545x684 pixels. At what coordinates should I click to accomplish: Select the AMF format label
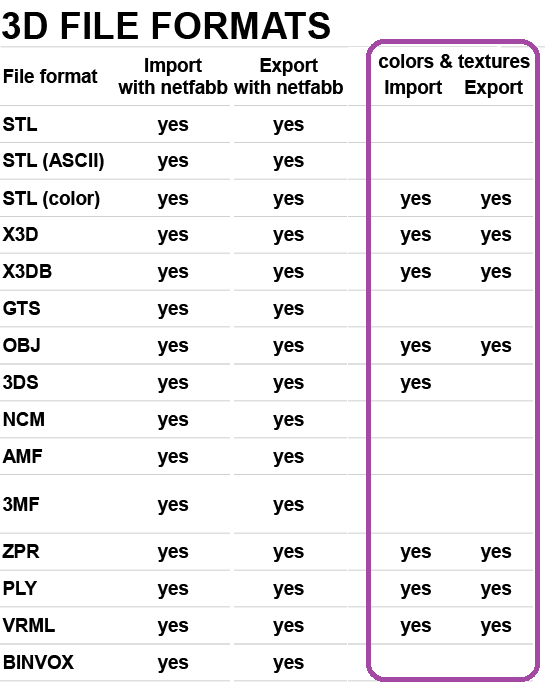click(22, 457)
